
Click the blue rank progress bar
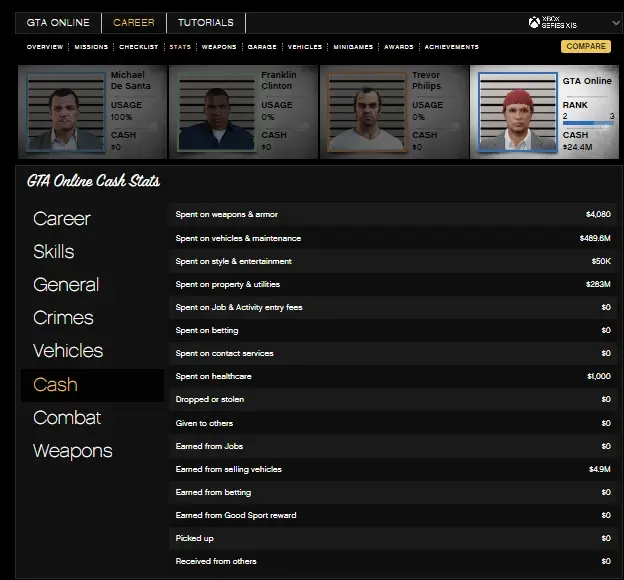point(588,123)
